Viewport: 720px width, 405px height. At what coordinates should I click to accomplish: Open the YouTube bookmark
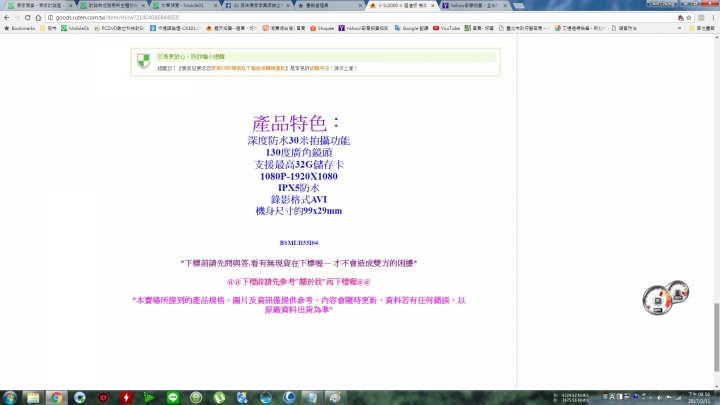coord(446,28)
